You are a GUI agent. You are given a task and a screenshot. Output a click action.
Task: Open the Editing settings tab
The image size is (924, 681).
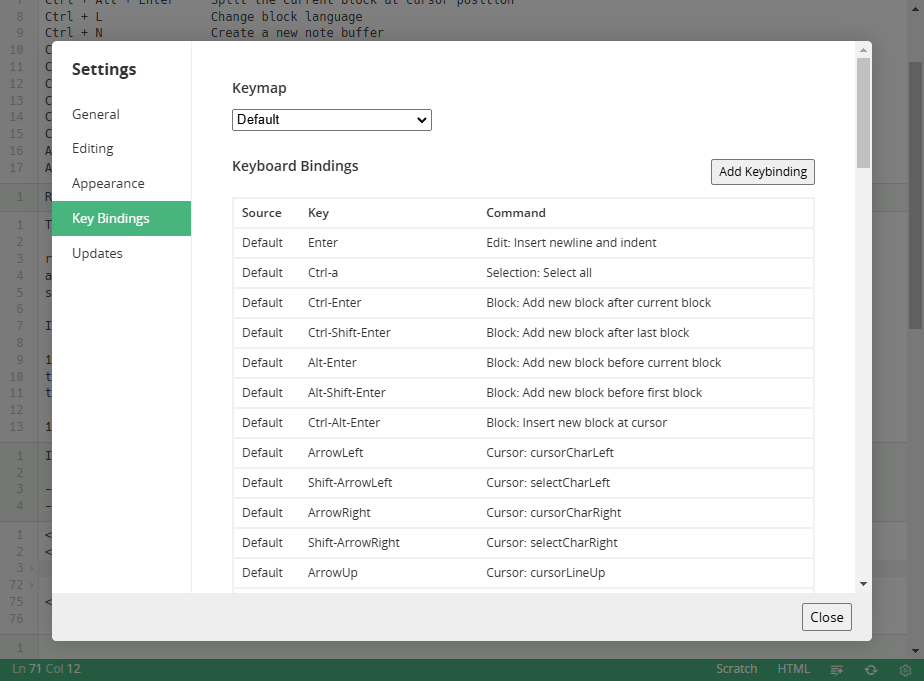pos(93,149)
